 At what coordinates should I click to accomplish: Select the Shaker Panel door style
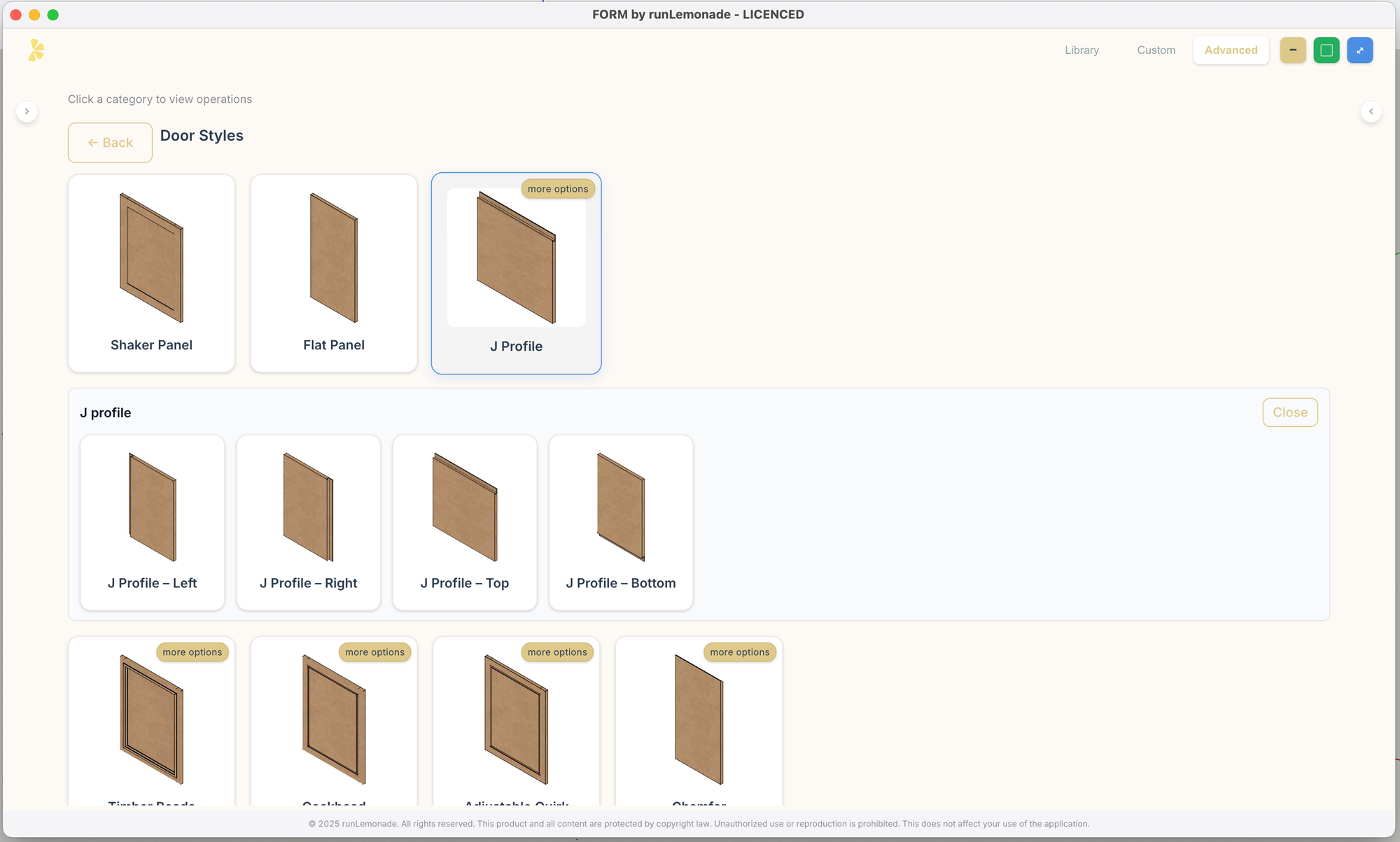151,273
